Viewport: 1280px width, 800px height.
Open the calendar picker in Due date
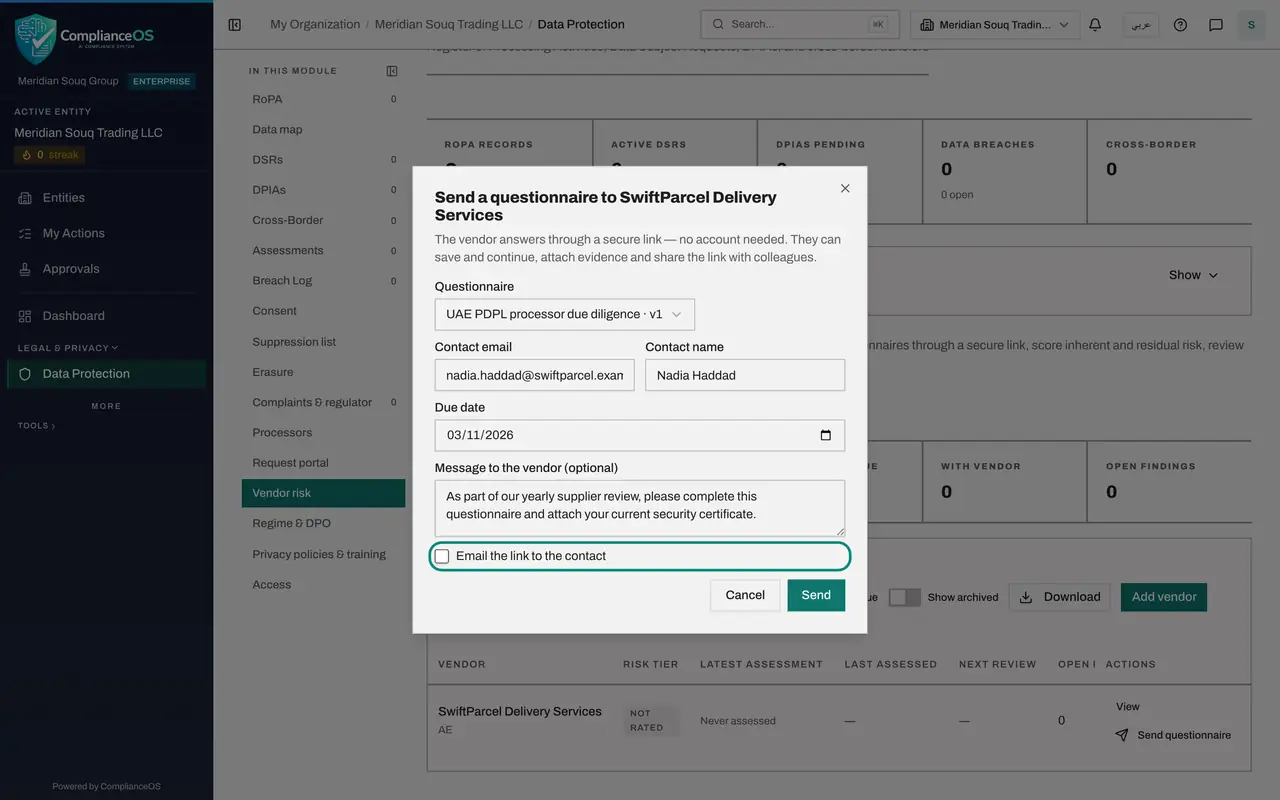pyautogui.click(x=825, y=435)
